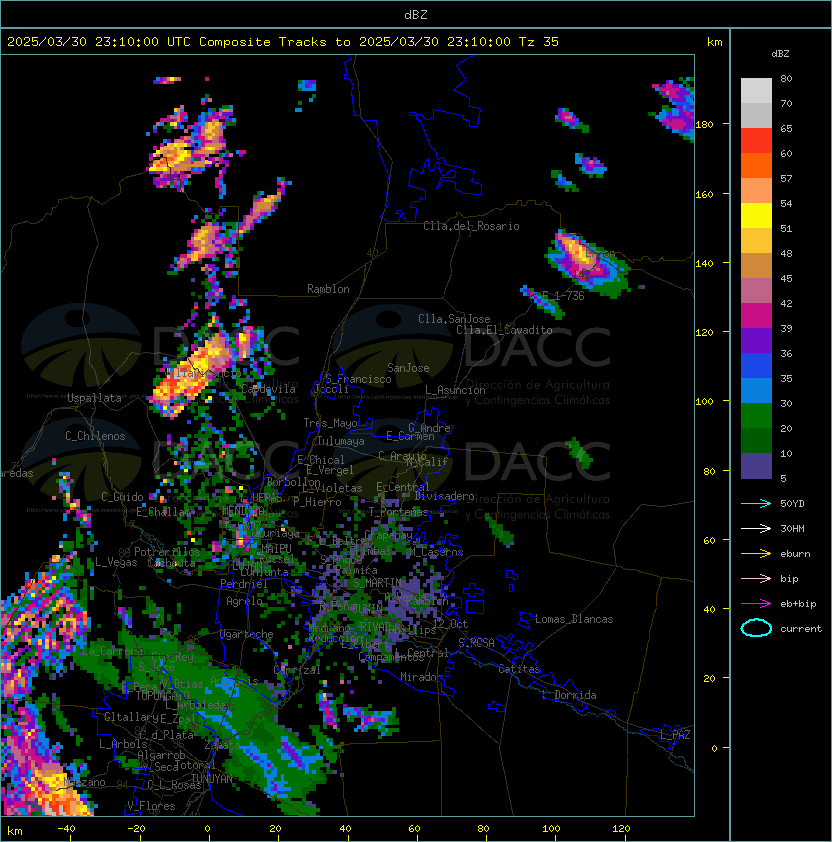
Task: Click legend label '30HM'
Action: [792, 528]
